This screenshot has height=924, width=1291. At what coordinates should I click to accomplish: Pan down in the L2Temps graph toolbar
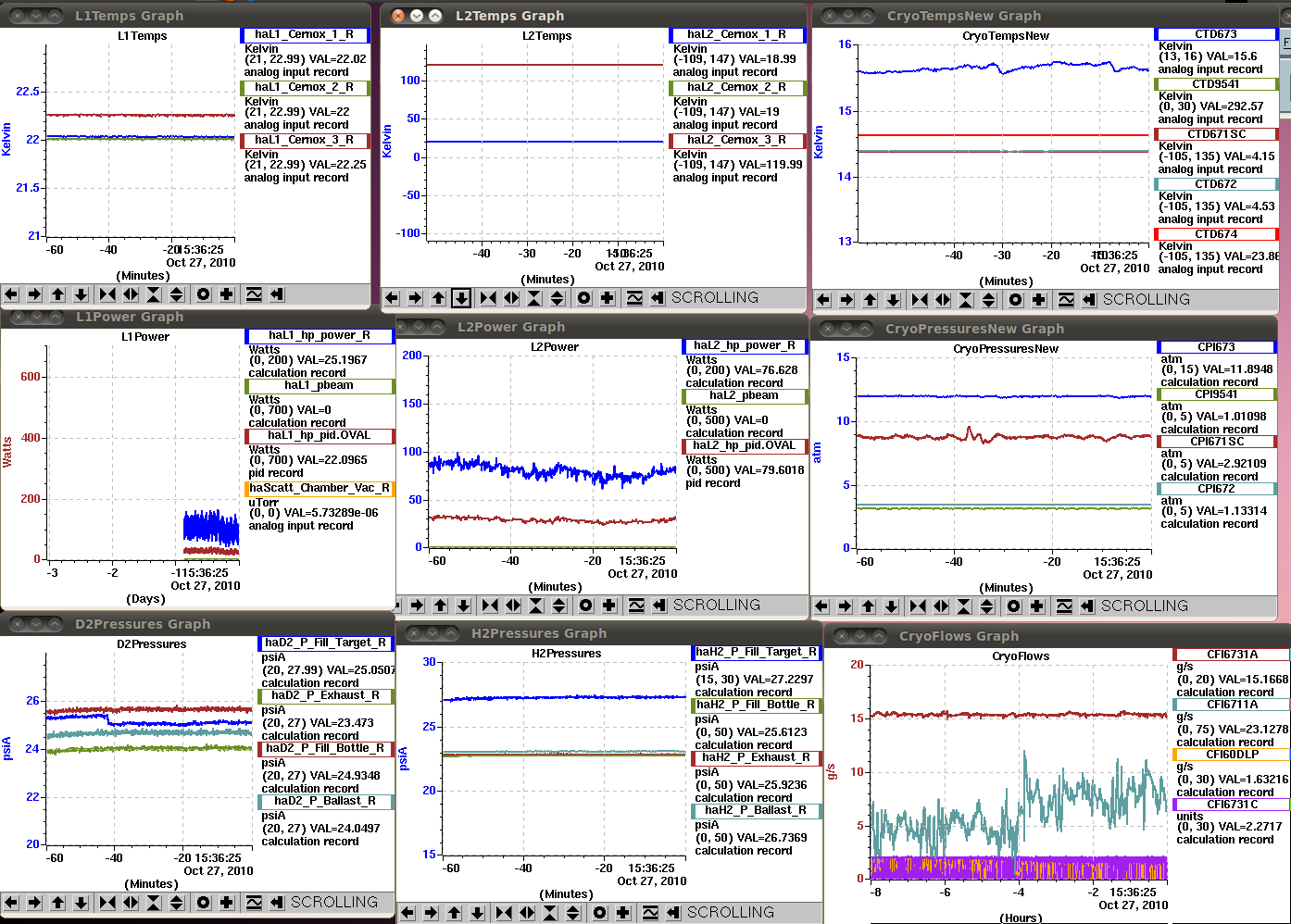(461, 298)
